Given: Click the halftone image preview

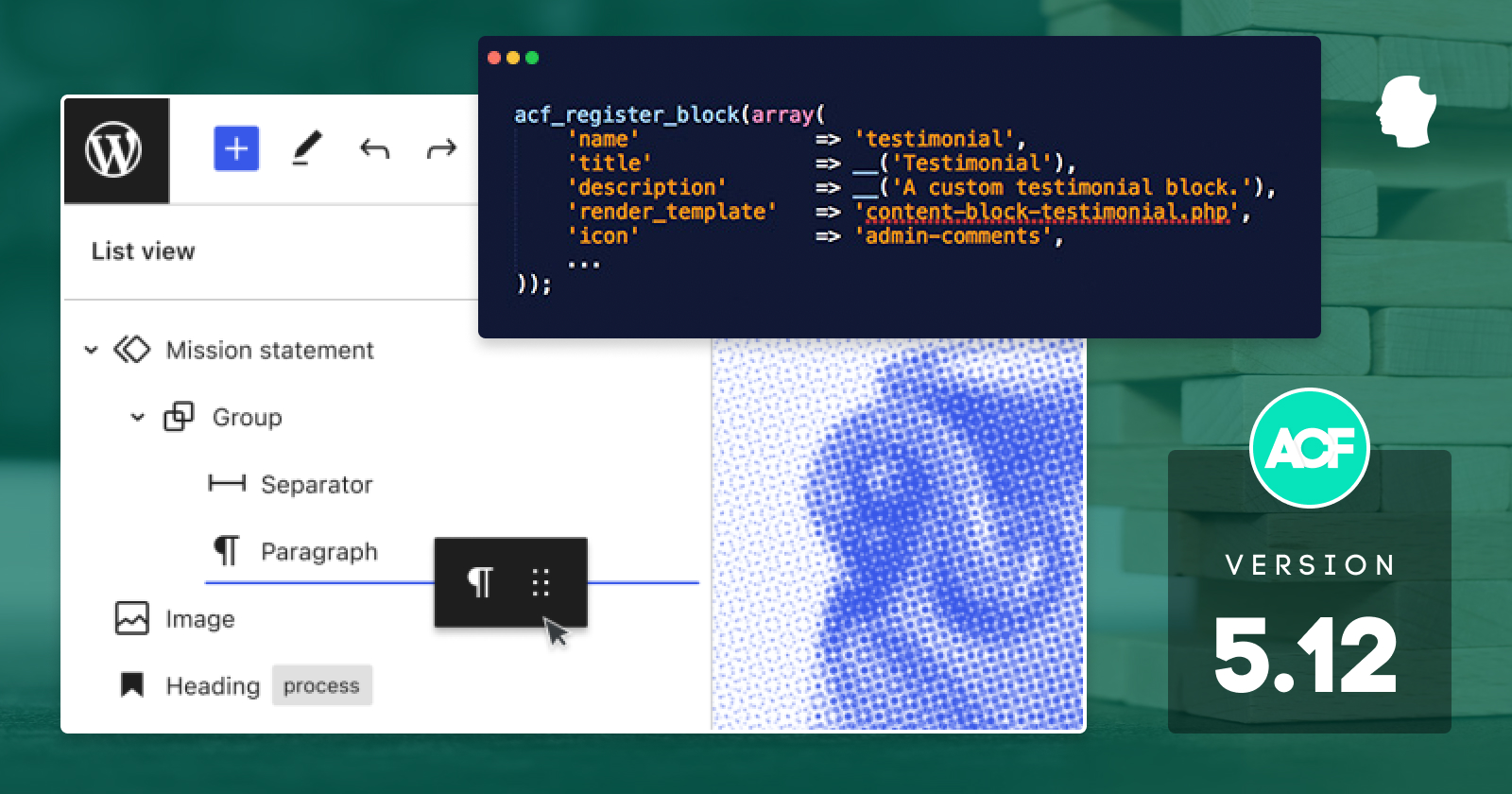Looking at the screenshot, I should (x=898, y=534).
